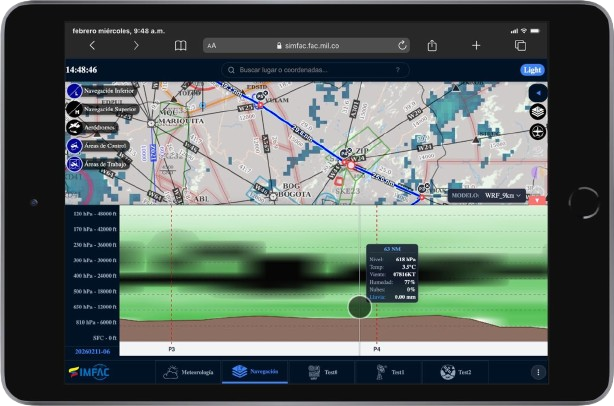This screenshot has width=614, height=406.
Task: Open the Meteorología tab
Action: coord(185,372)
